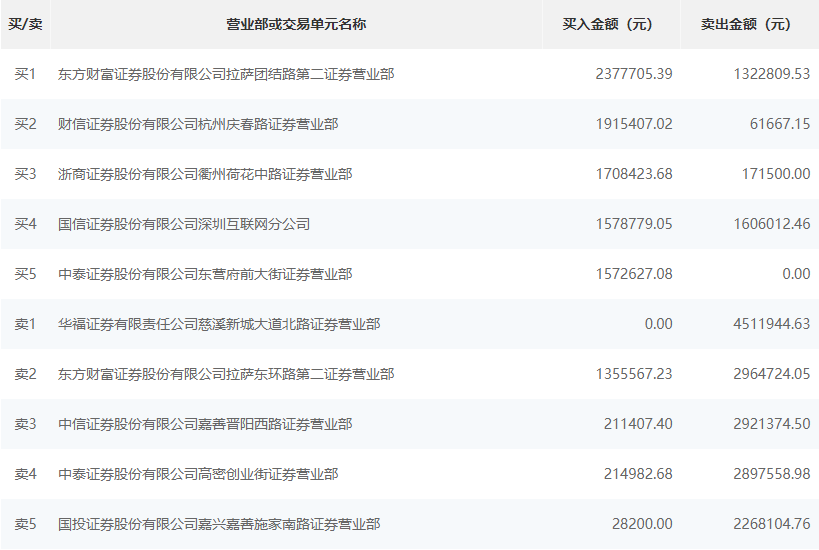Click buy amount 1355567.23

coord(634,374)
